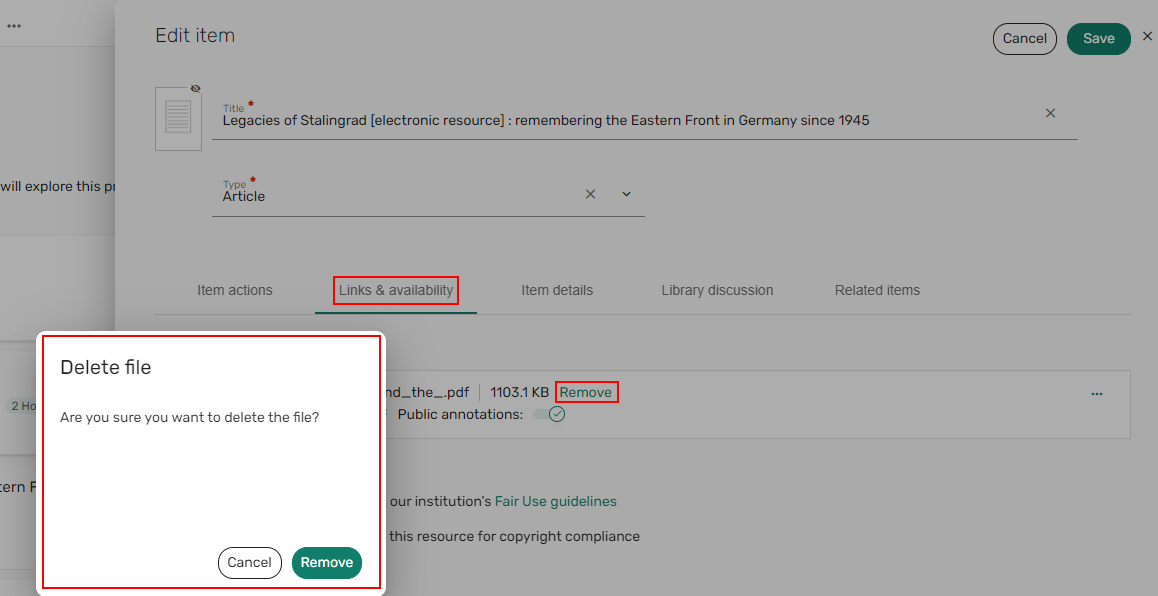Clear the Type field with its X icon
The image size is (1158, 596).
[x=590, y=194]
